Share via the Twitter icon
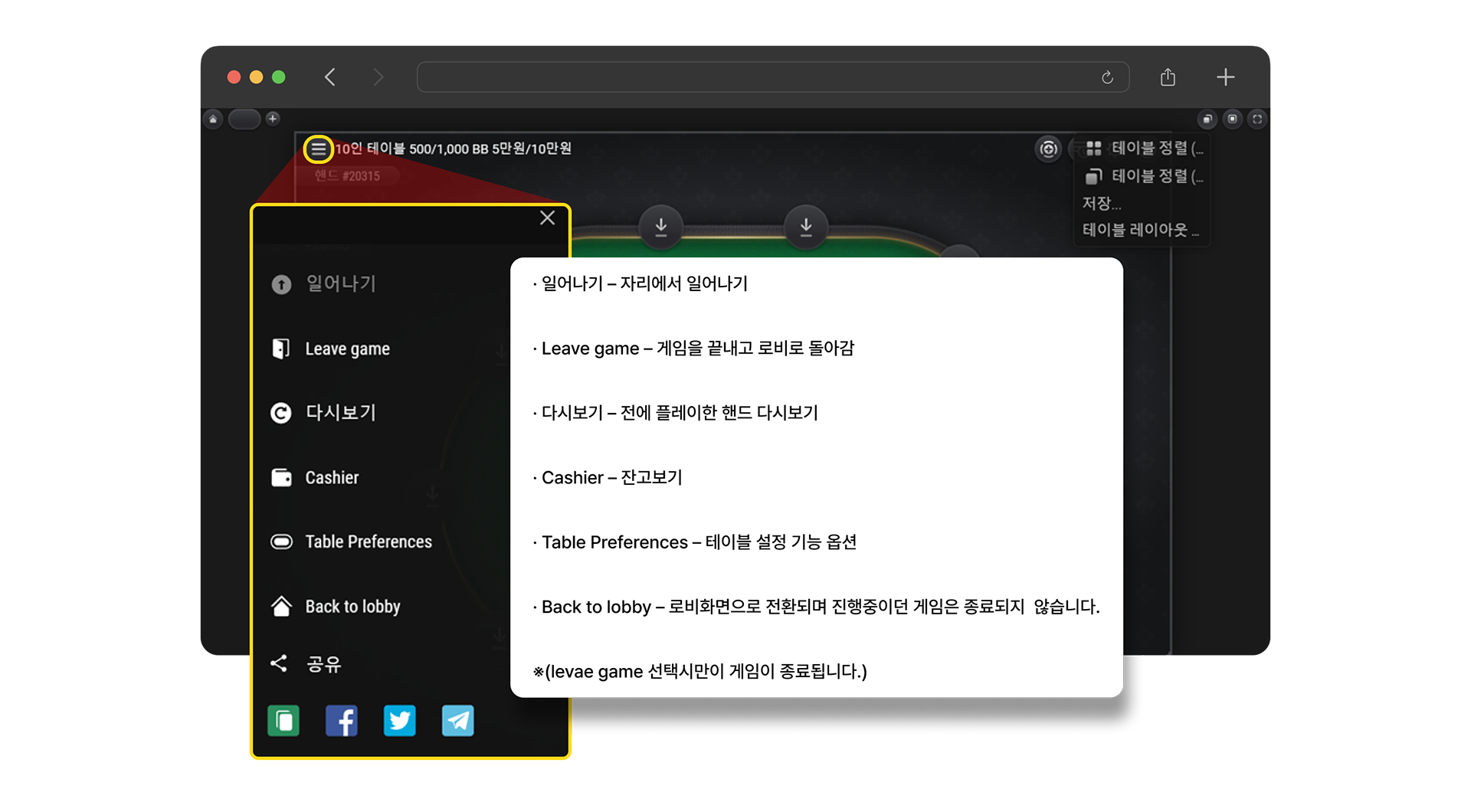 click(400, 721)
